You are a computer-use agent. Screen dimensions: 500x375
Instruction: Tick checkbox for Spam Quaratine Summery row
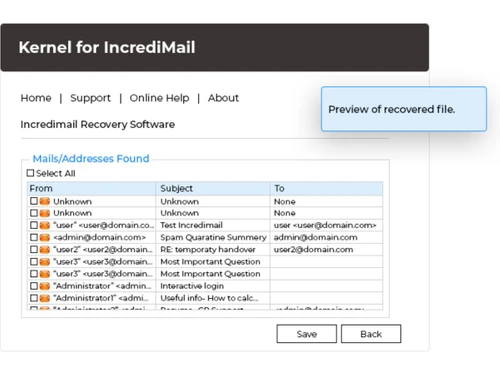(34, 237)
